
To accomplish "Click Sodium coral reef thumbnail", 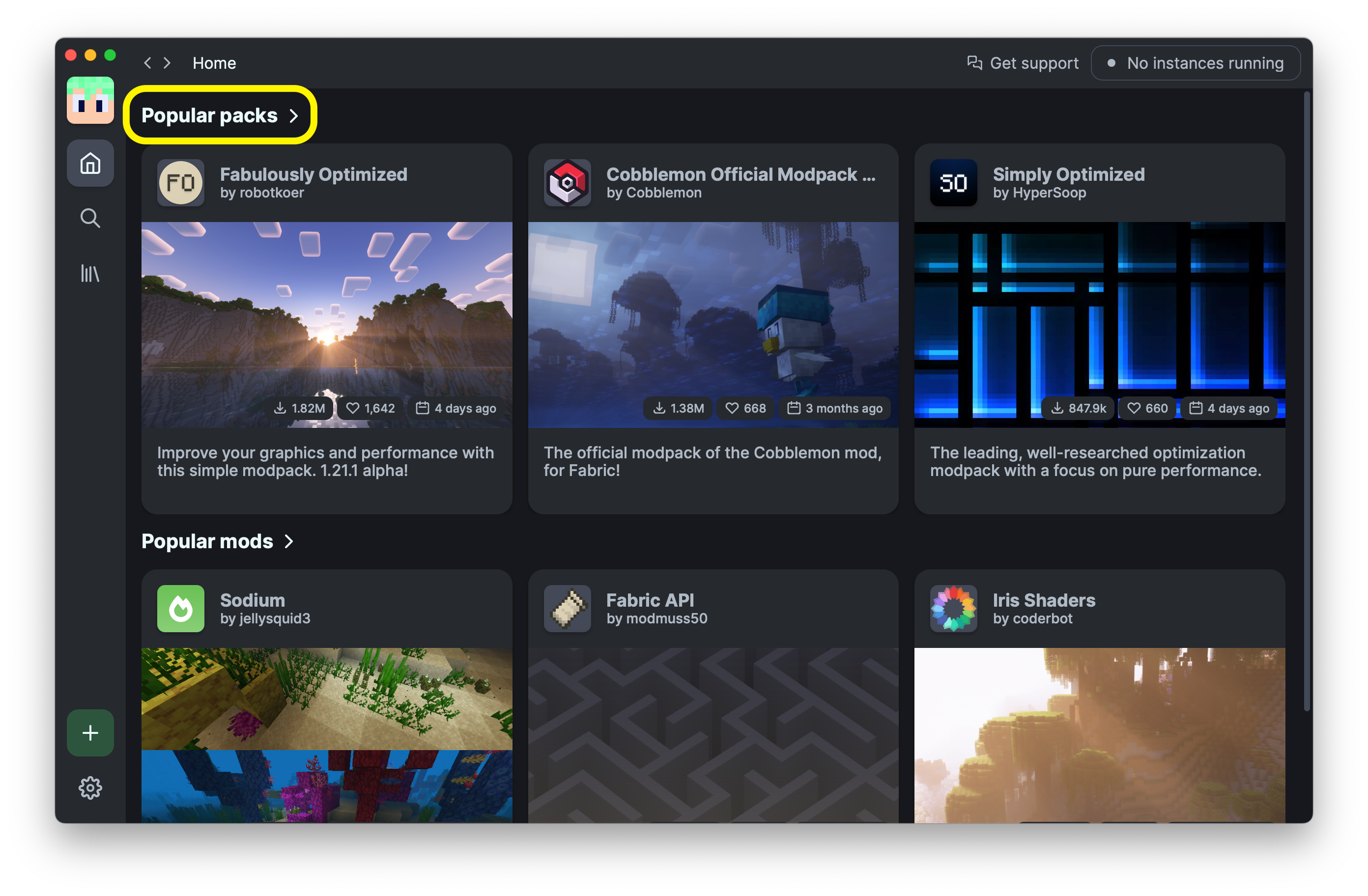I will (x=326, y=735).
